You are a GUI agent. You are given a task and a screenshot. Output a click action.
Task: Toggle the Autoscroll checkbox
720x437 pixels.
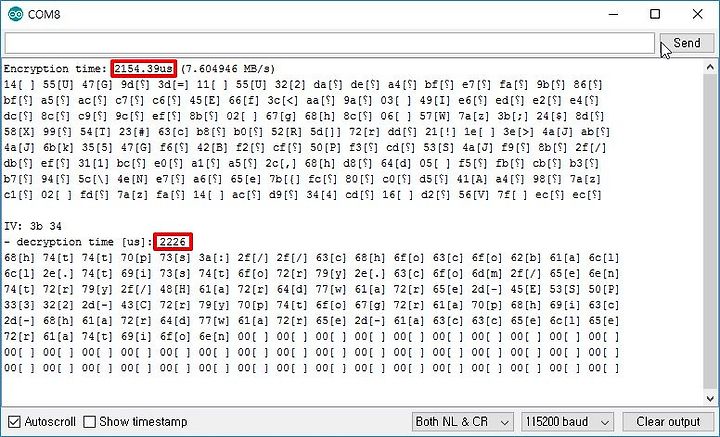[x=14, y=421]
